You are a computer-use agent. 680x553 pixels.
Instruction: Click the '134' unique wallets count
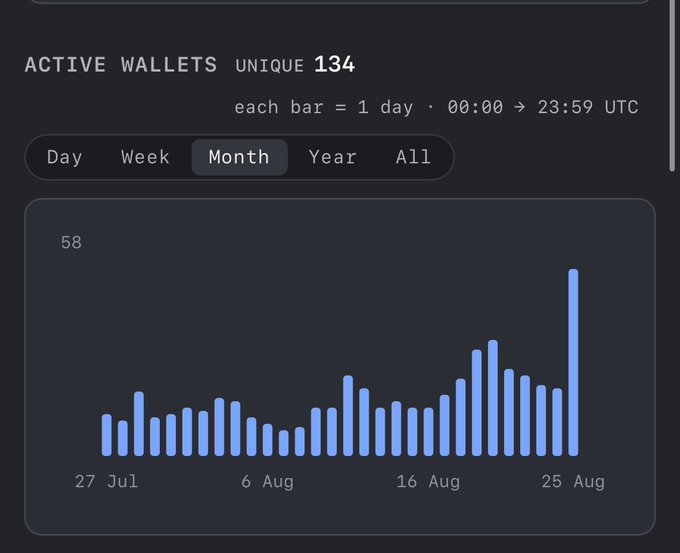334,65
